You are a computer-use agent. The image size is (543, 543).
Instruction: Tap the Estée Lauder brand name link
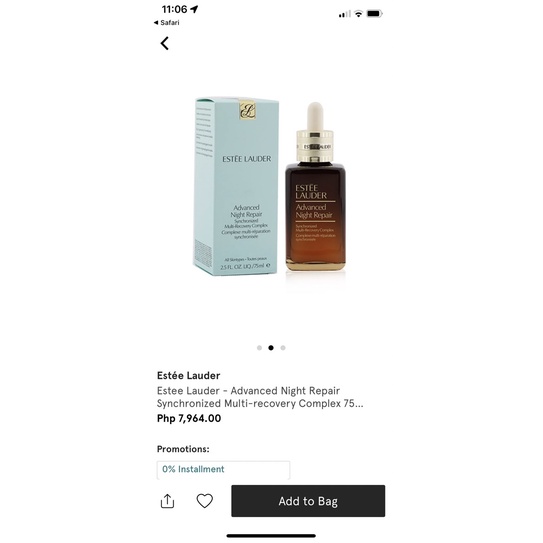[188, 376]
